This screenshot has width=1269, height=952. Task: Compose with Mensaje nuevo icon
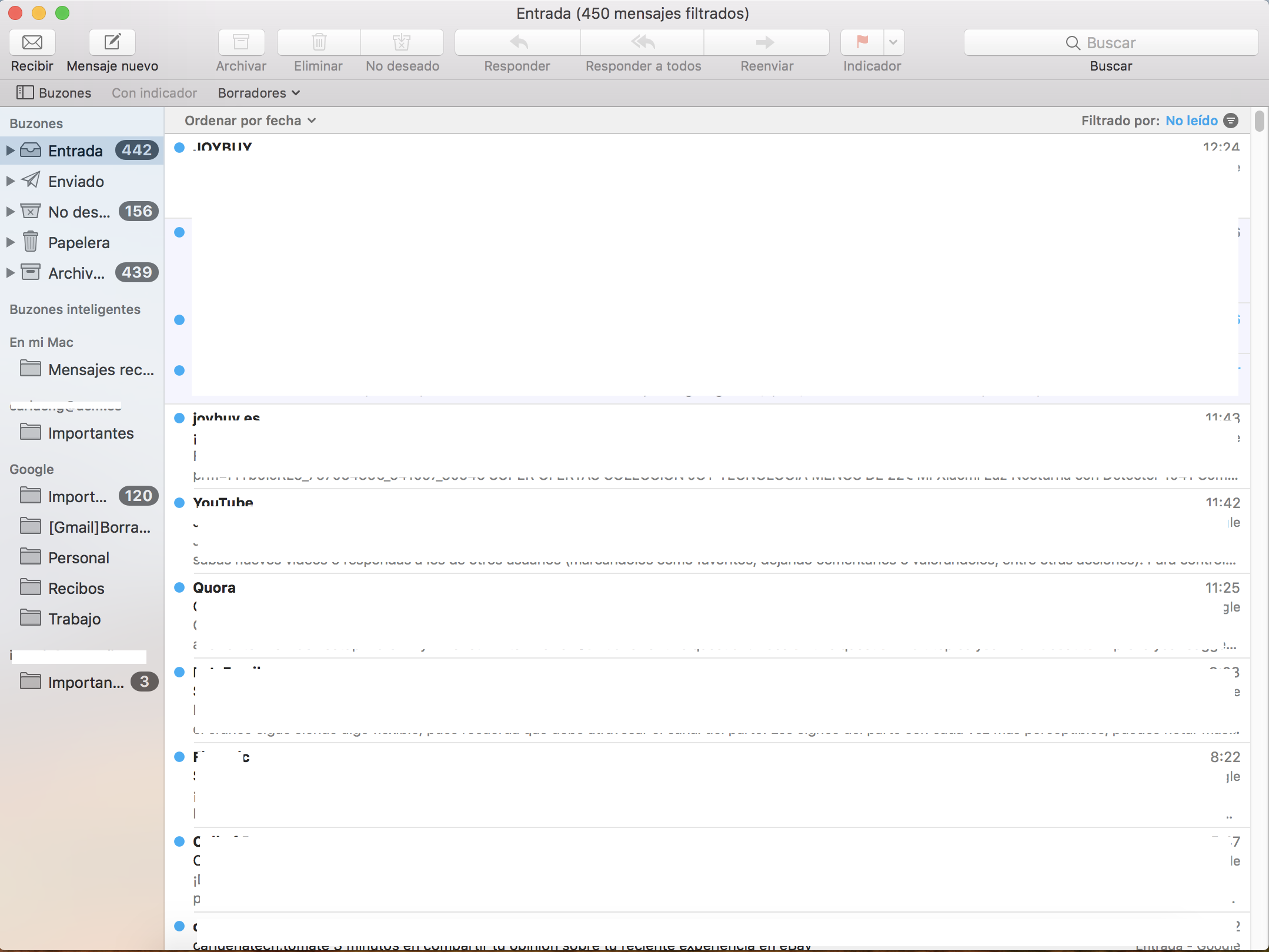(x=112, y=42)
